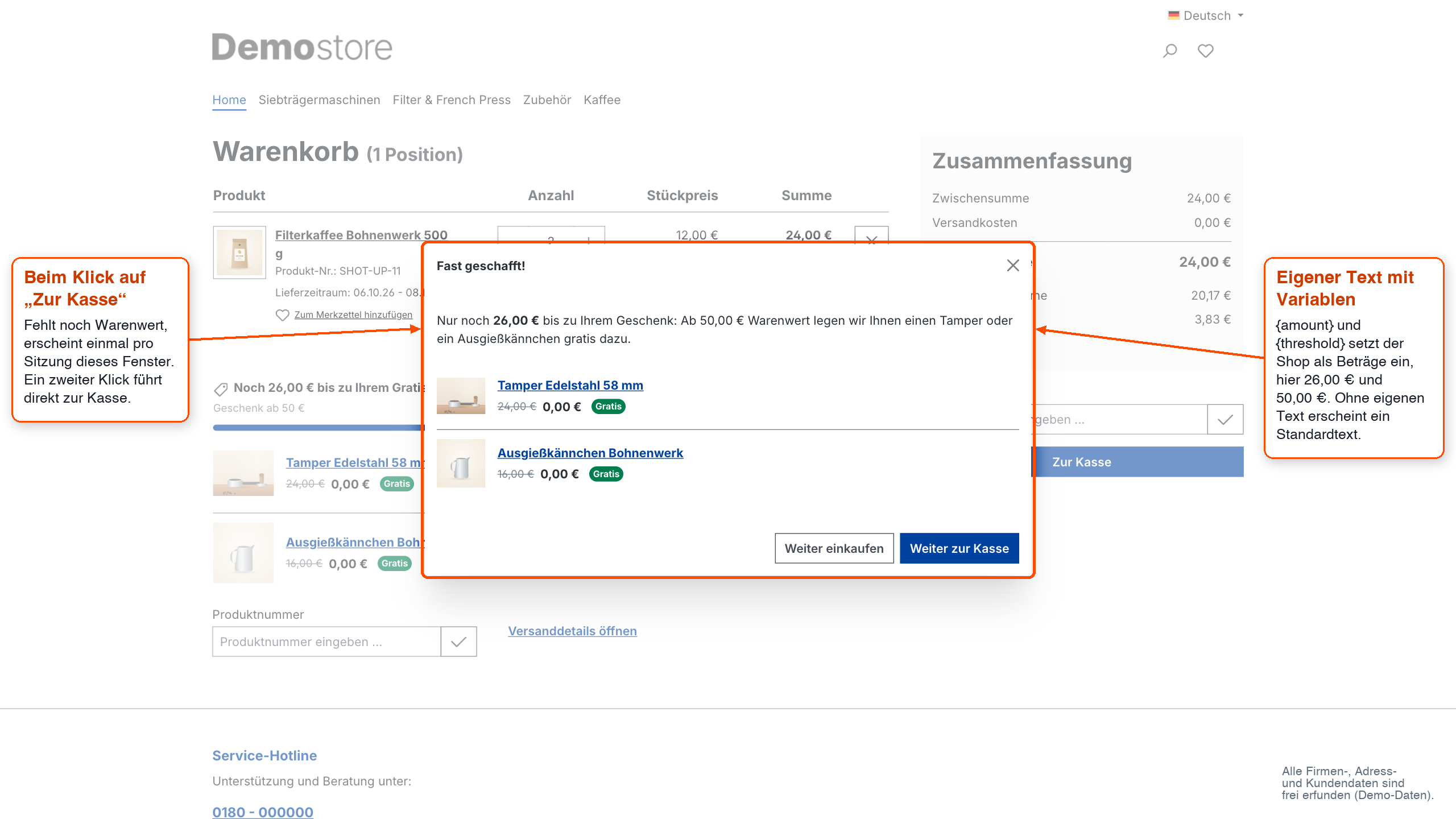The width and height of the screenshot is (1456, 819).
Task: Open the Deutsch language dropdown
Action: click(1206, 16)
